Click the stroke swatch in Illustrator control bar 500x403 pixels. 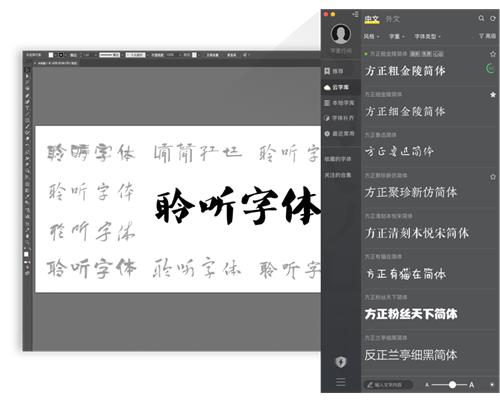(x=61, y=55)
